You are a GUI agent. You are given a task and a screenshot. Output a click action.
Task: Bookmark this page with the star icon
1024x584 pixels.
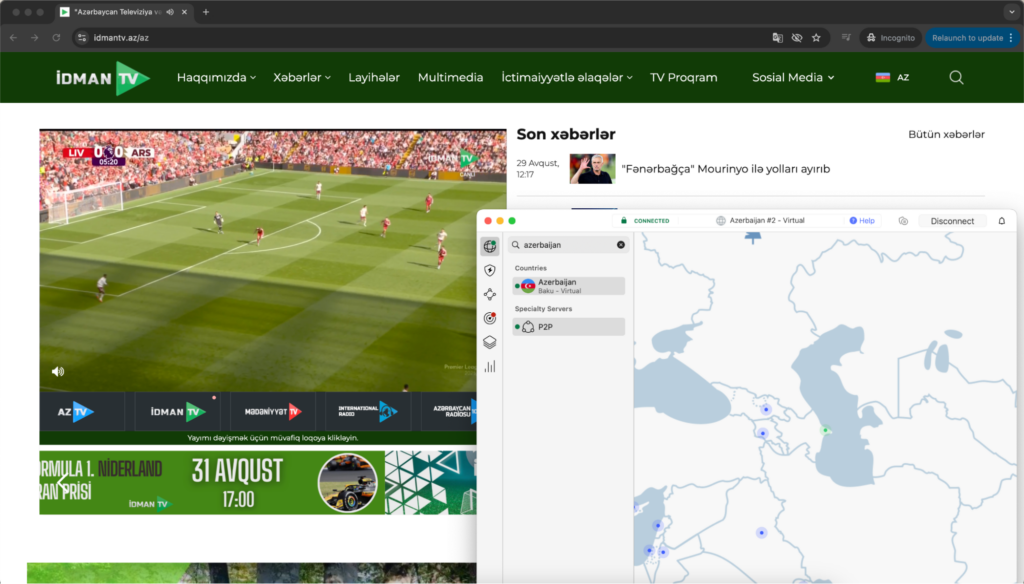[816, 38]
